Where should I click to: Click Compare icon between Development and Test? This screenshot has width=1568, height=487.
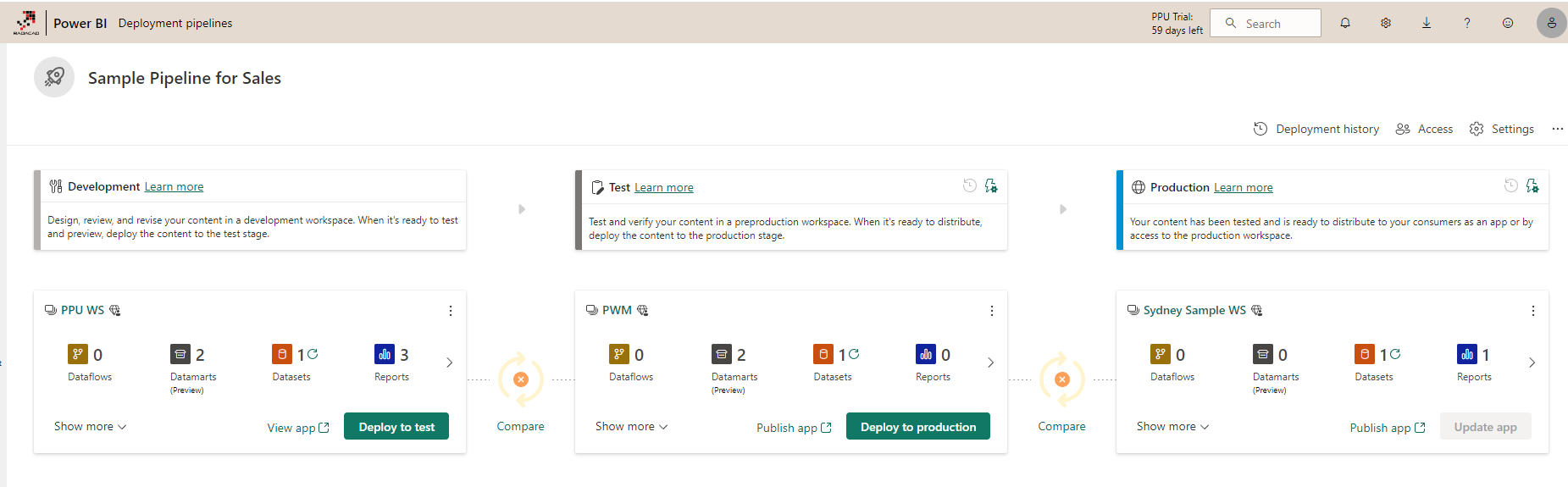pyautogui.click(x=521, y=379)
